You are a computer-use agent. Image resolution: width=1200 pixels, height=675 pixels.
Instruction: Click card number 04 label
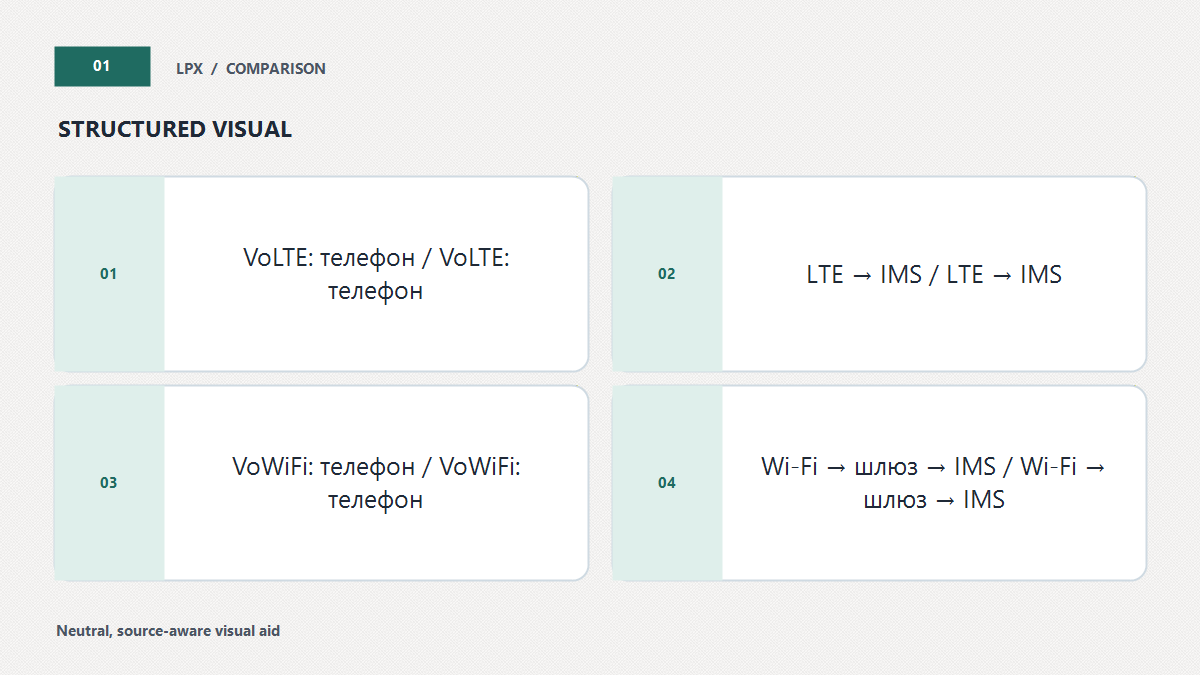pos(666,483)
